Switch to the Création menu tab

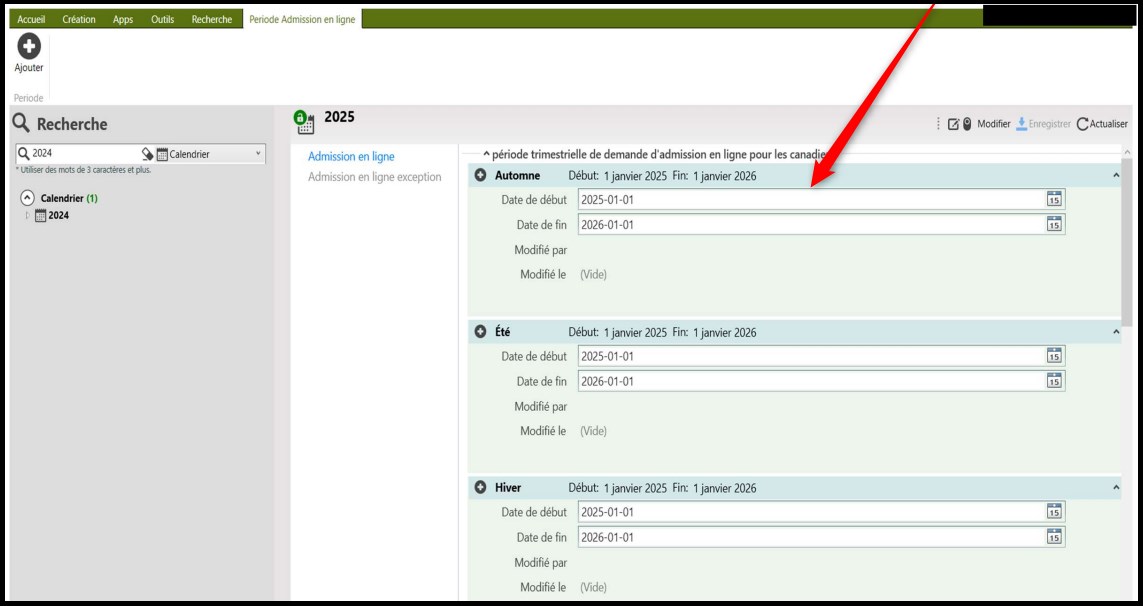coord(79,19)
